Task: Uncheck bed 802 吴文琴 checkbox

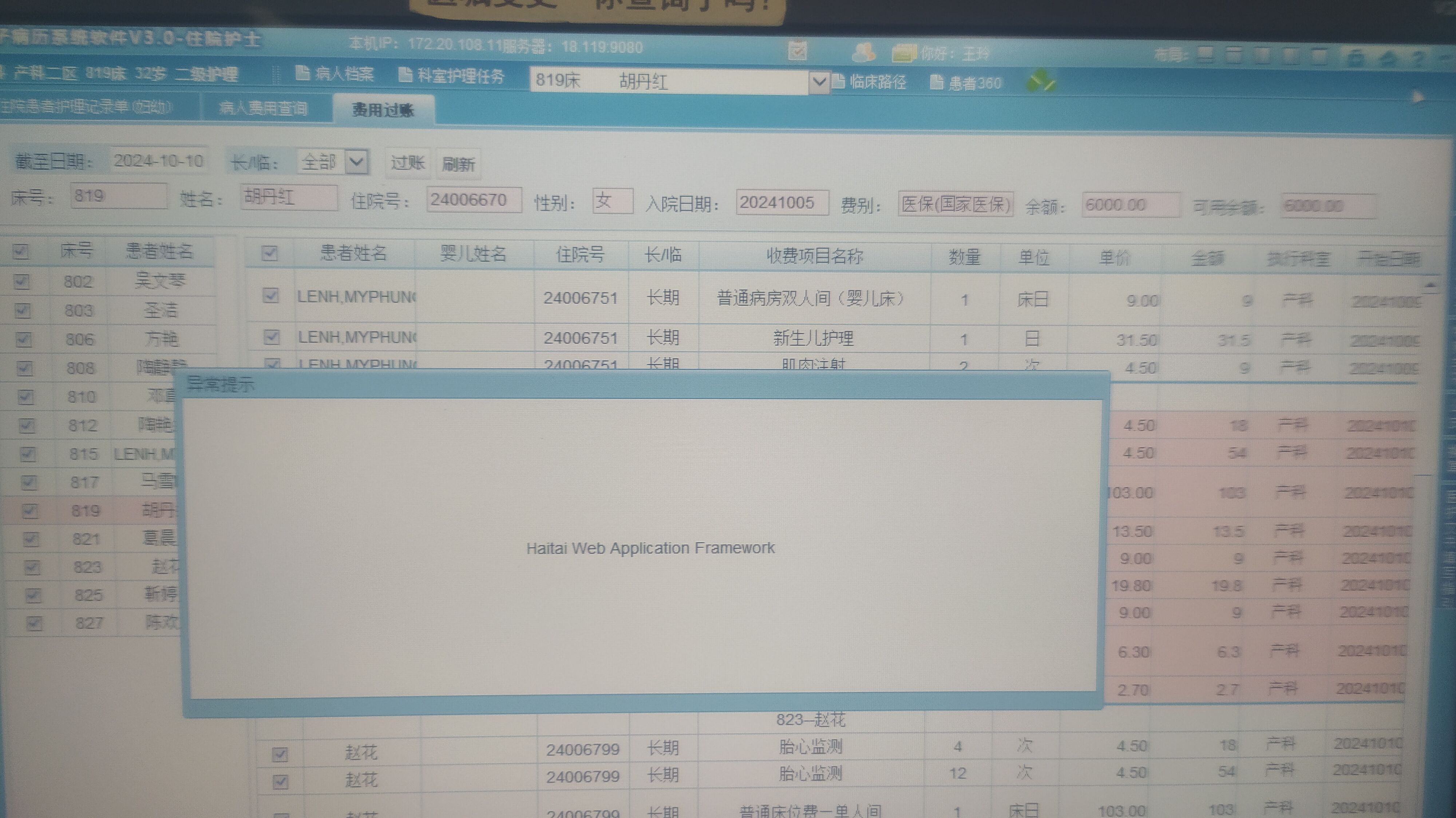Action: coord(22,281)
